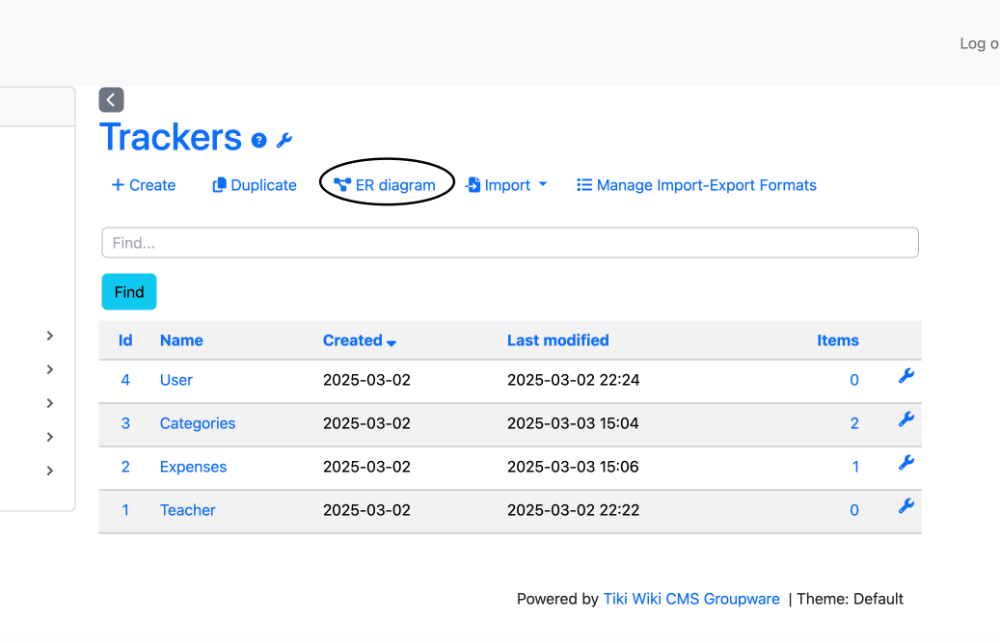Image resolution: width=1000 pixels, height=643 pixels.
Task: Expand the first sidebar chevron item
Action: (x=50, y=336)
